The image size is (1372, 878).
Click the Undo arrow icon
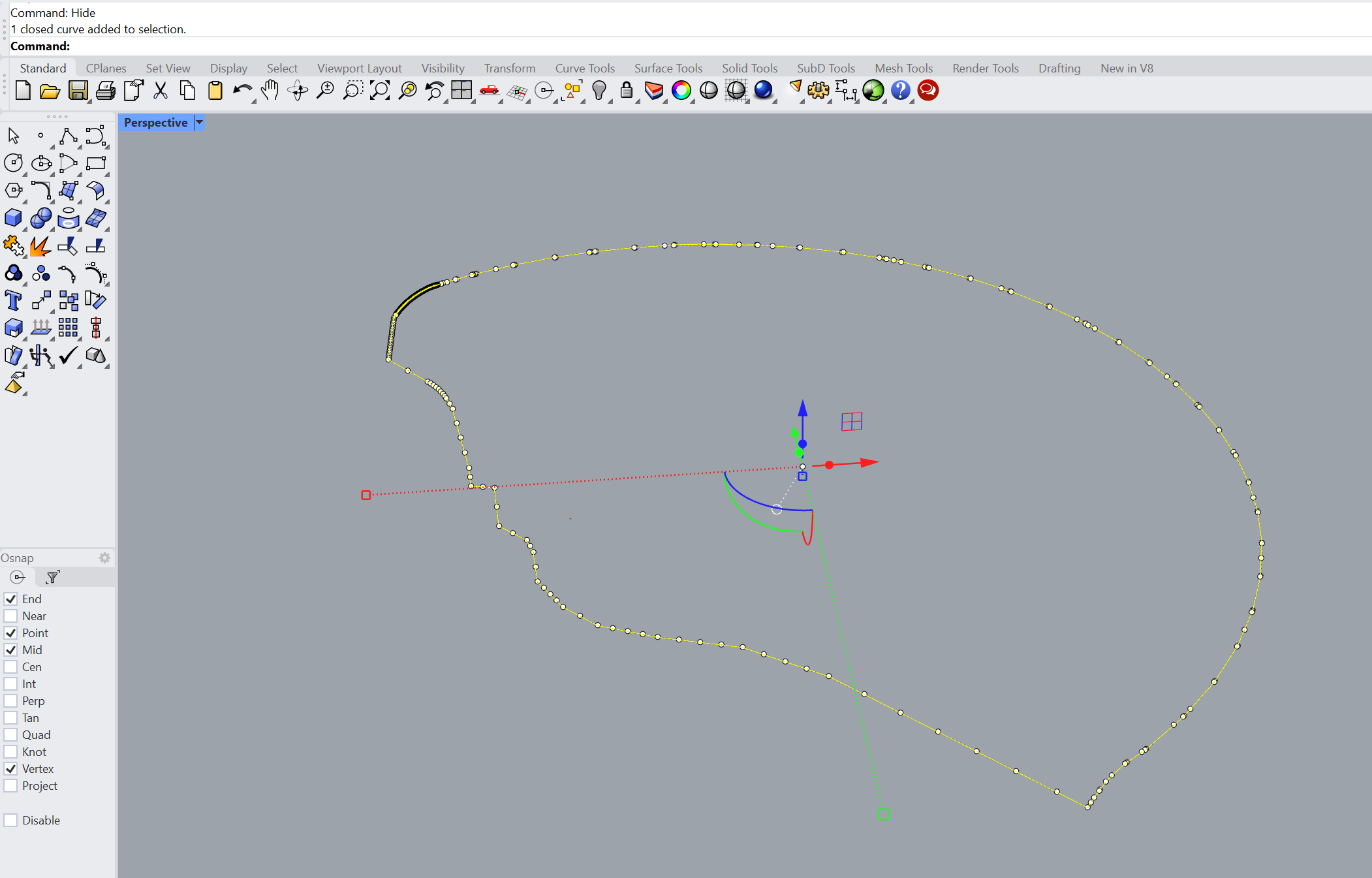click(x=242, y=91)
